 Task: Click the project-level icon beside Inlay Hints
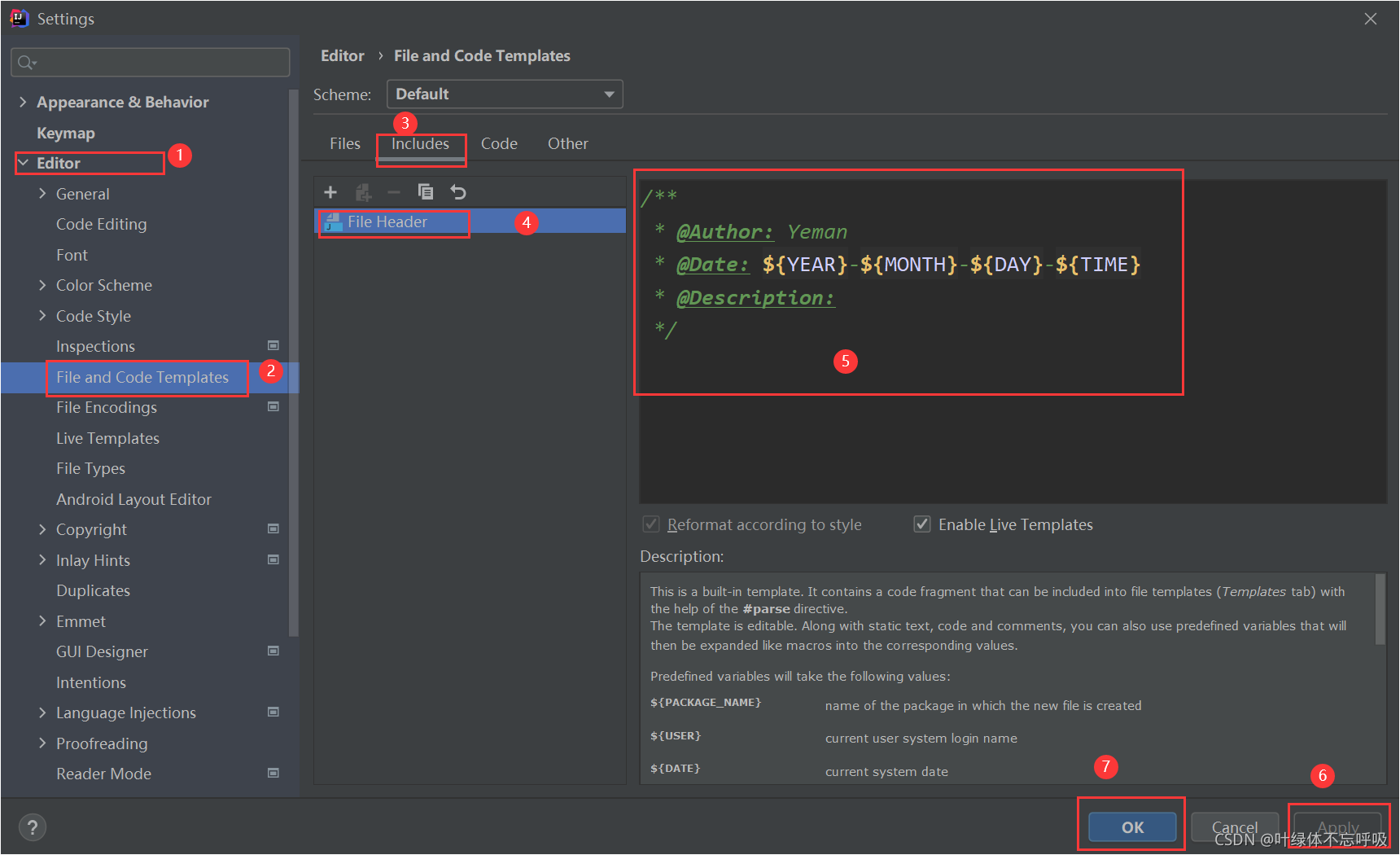273,559
